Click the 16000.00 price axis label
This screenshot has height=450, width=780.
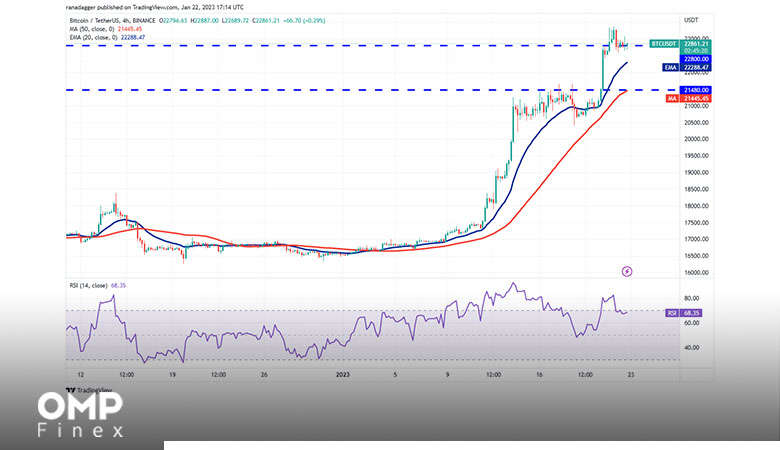pyautogui.click(x=696, y=272)
